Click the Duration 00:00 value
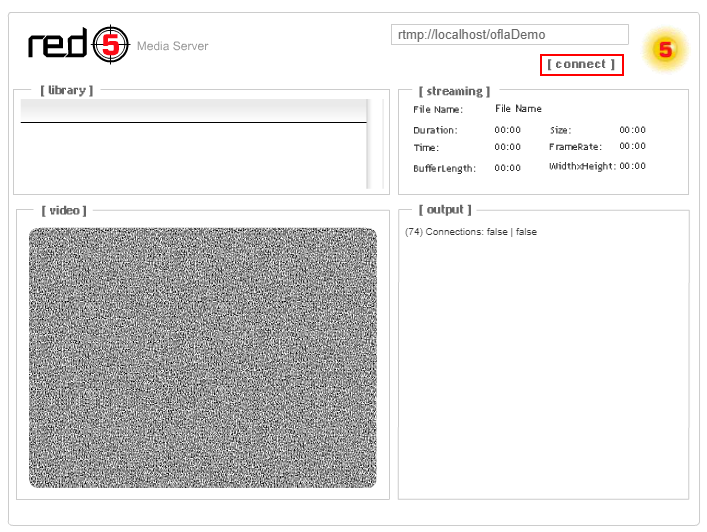This screenshot has width=707, height=532. point(507,130)
